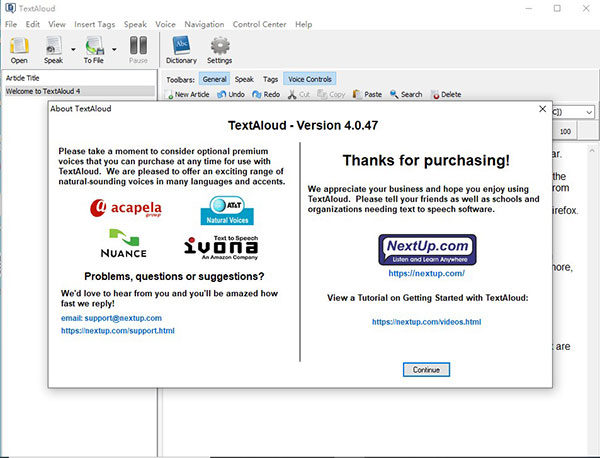Click the Undo button
The image size is (600, 458).
tap(231, 94)
